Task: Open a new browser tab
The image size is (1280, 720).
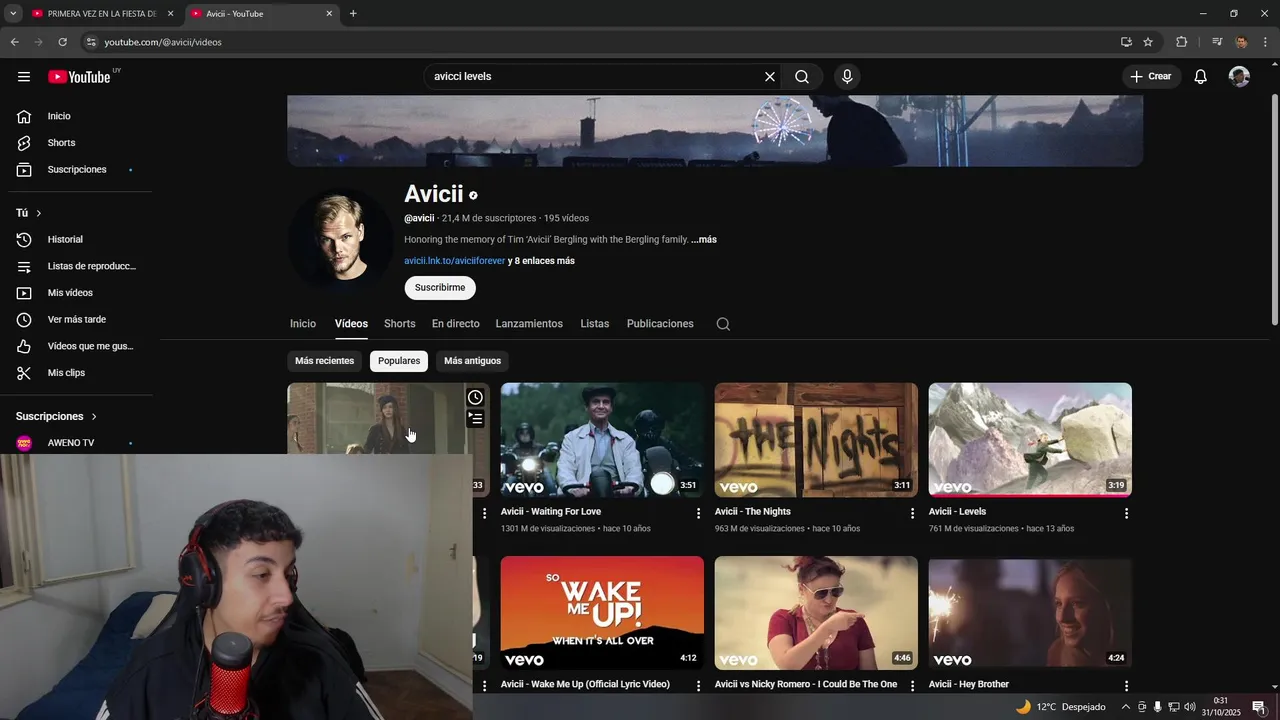Action: 353,14
